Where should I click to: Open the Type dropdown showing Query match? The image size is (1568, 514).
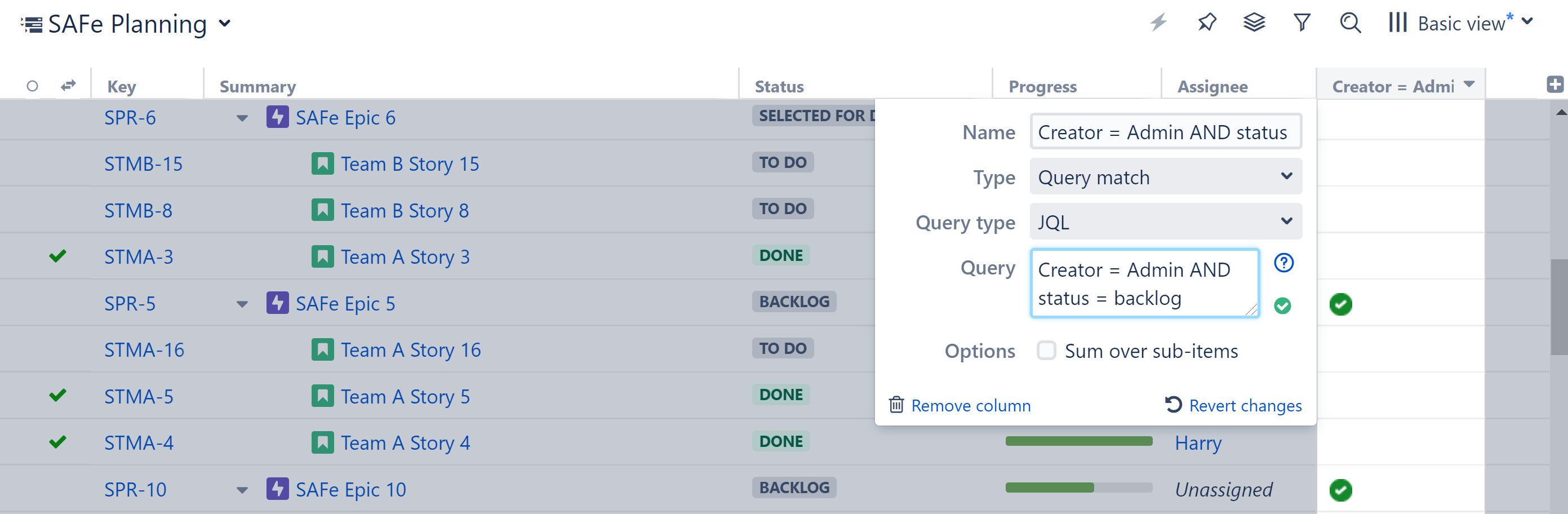tap(1165, 176)
